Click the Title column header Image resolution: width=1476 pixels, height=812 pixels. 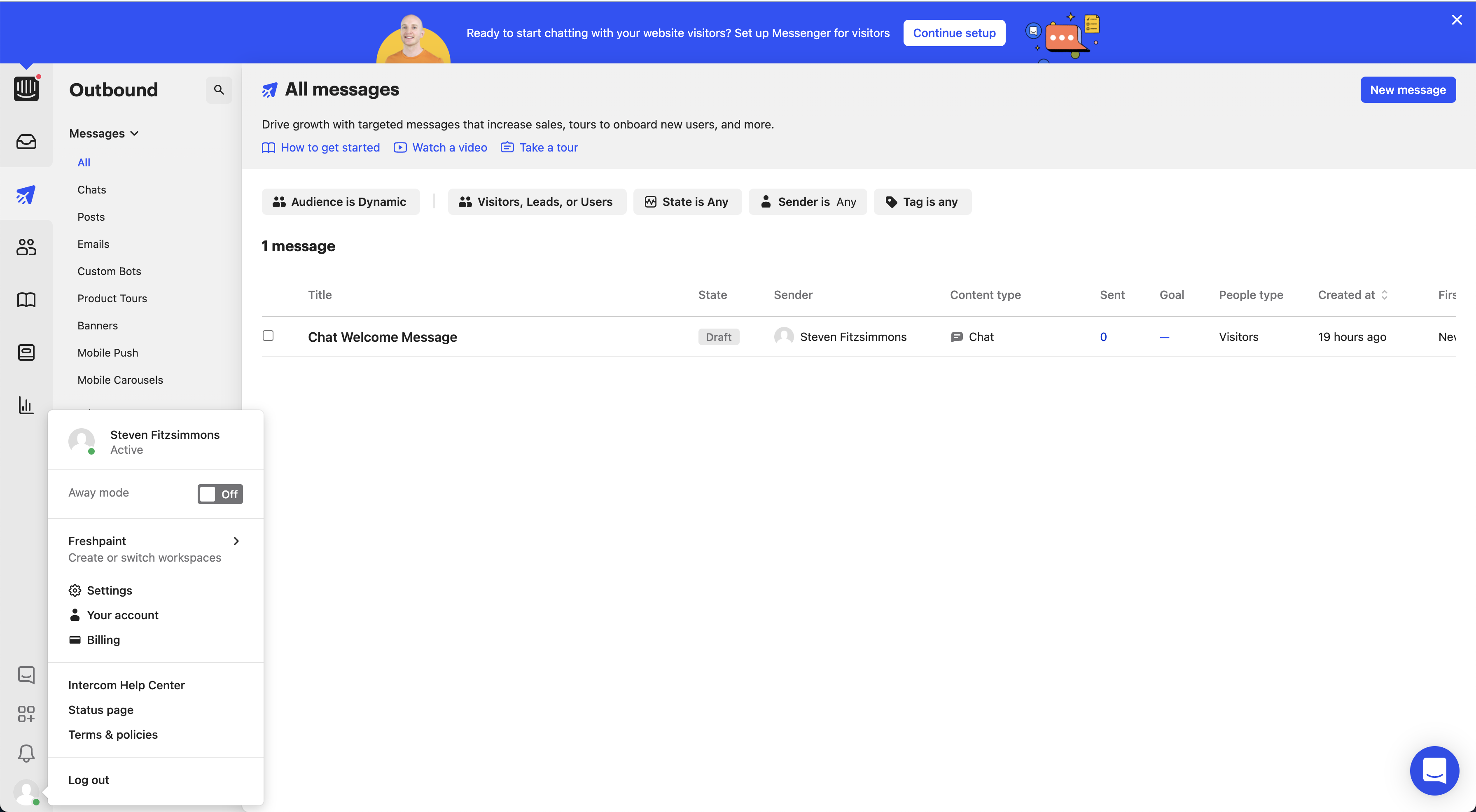[320, 294]
